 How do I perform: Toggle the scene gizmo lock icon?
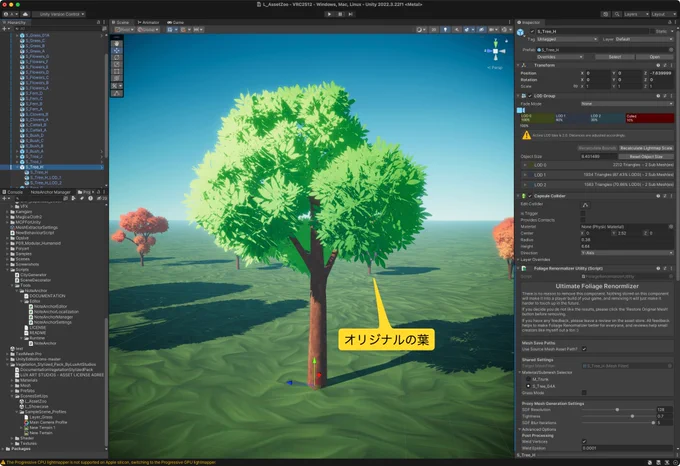pyautogui.click(x=506, y=41)
